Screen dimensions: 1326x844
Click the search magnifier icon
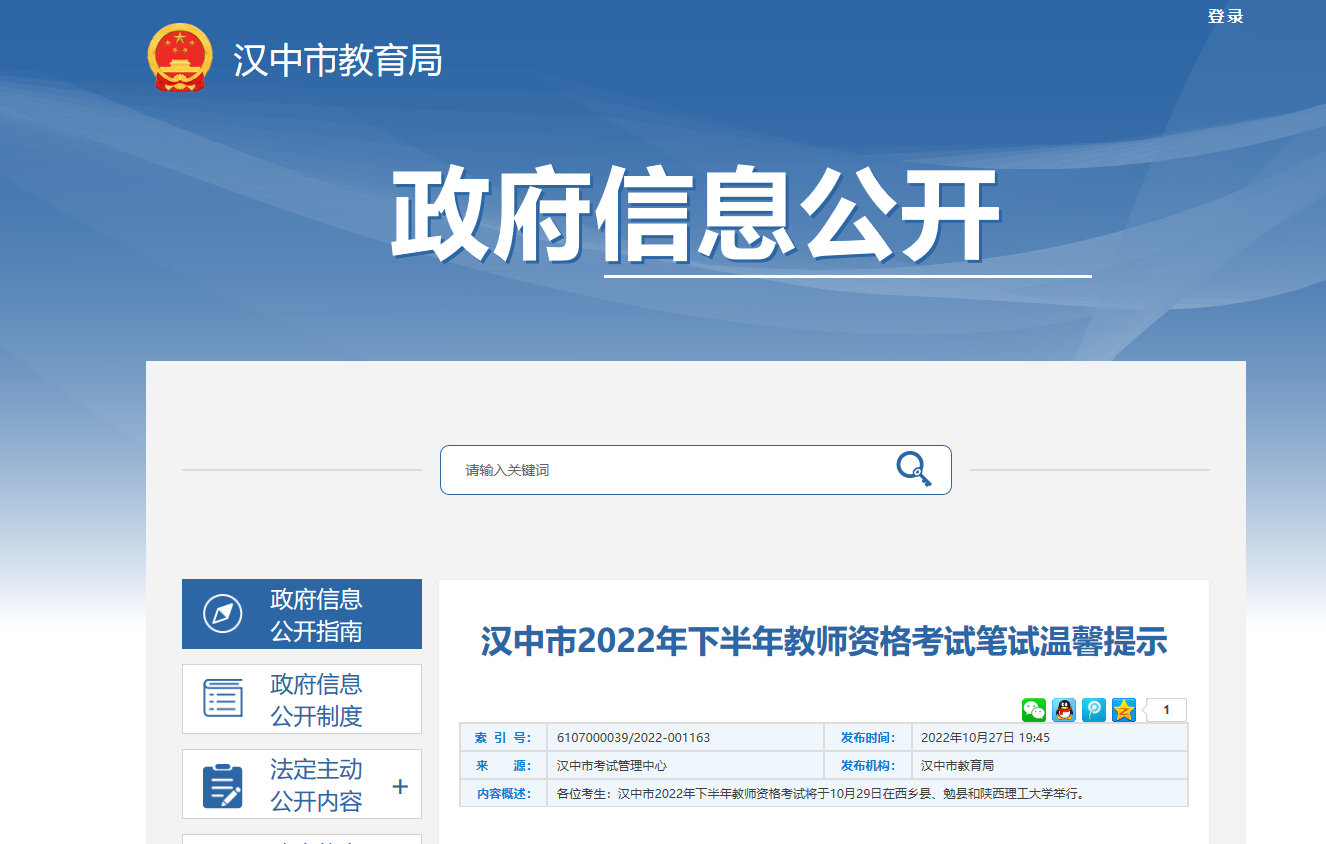[x=913, y=469]
